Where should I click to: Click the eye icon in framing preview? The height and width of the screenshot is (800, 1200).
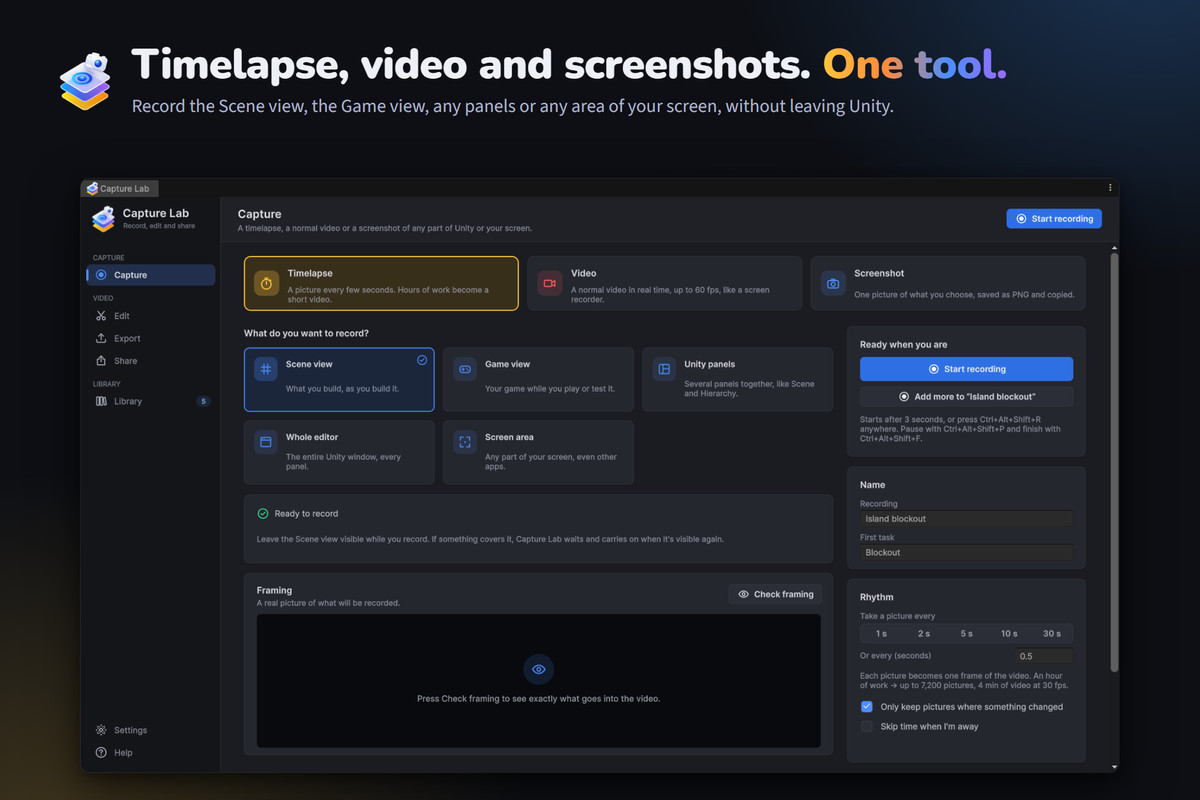pos(539,669)
